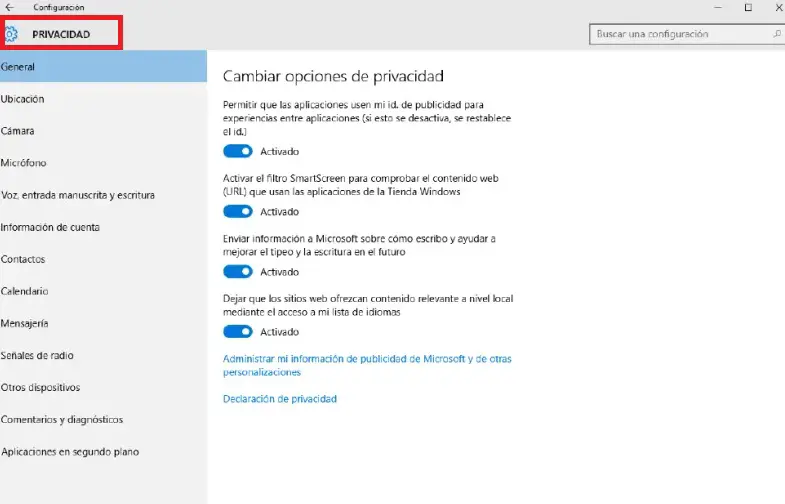The height and width of the screenshot is (504, 785).
Task: Click the search magnifier icon
Action: click(777, 34)
